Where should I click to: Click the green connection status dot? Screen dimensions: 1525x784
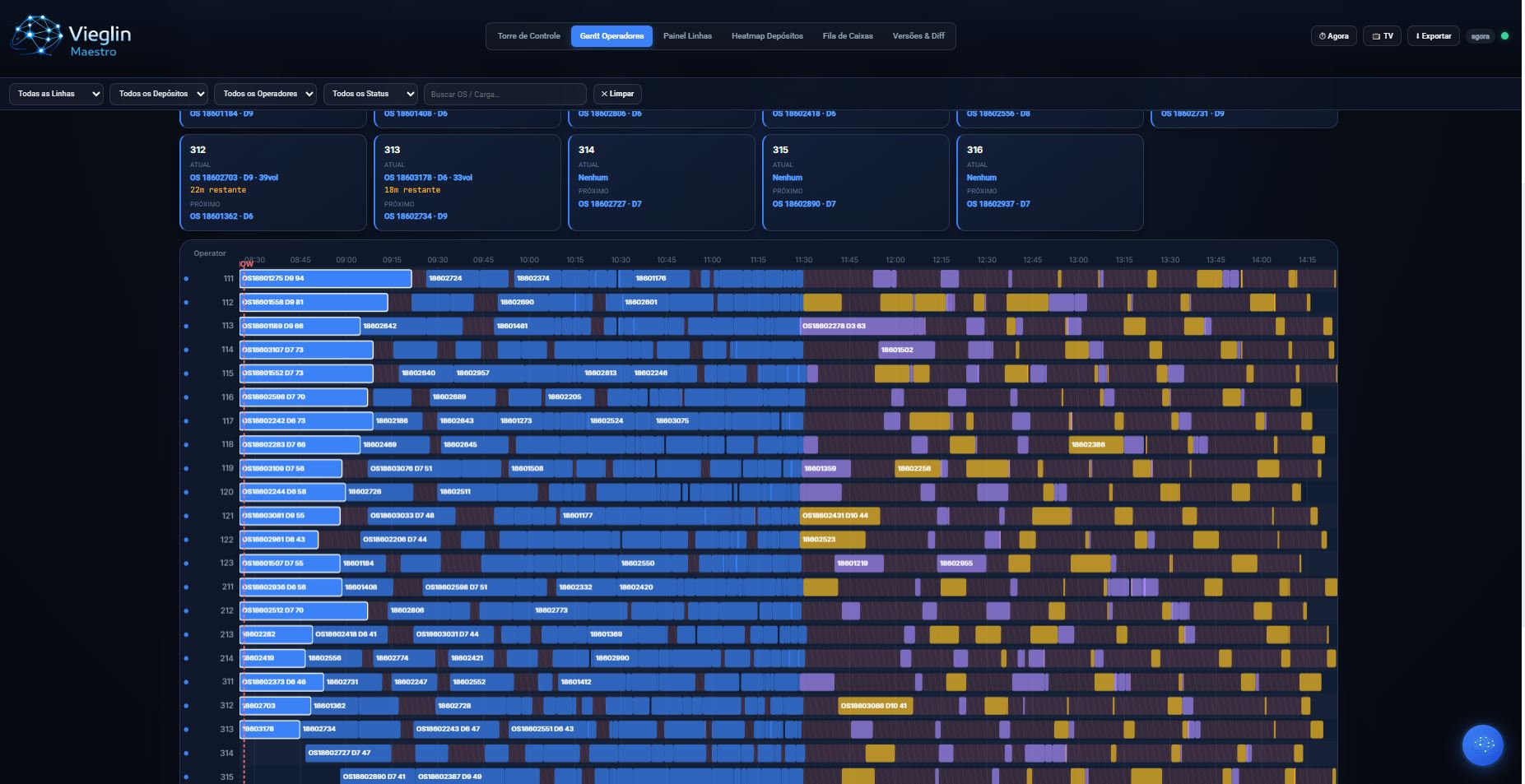(x=1504, y=36)
